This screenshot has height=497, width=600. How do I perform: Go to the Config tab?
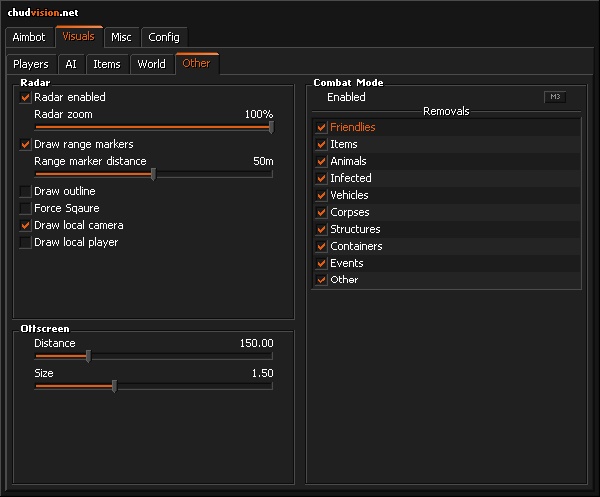(164, 37)
